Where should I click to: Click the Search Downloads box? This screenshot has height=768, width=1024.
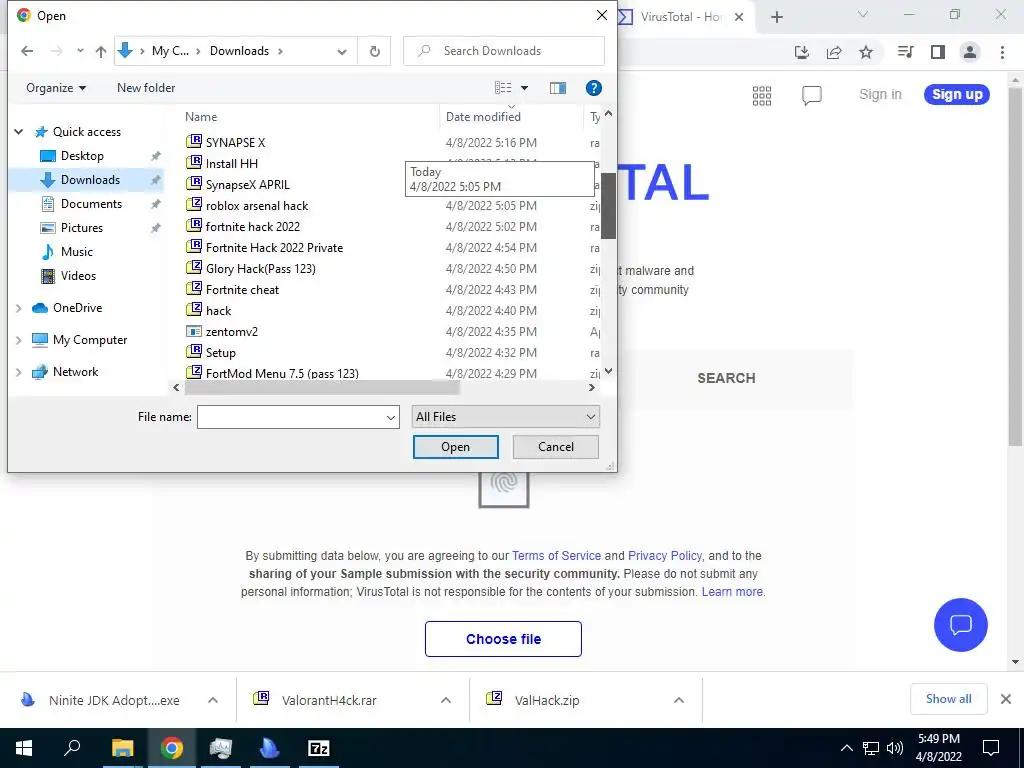coord(504,51)
